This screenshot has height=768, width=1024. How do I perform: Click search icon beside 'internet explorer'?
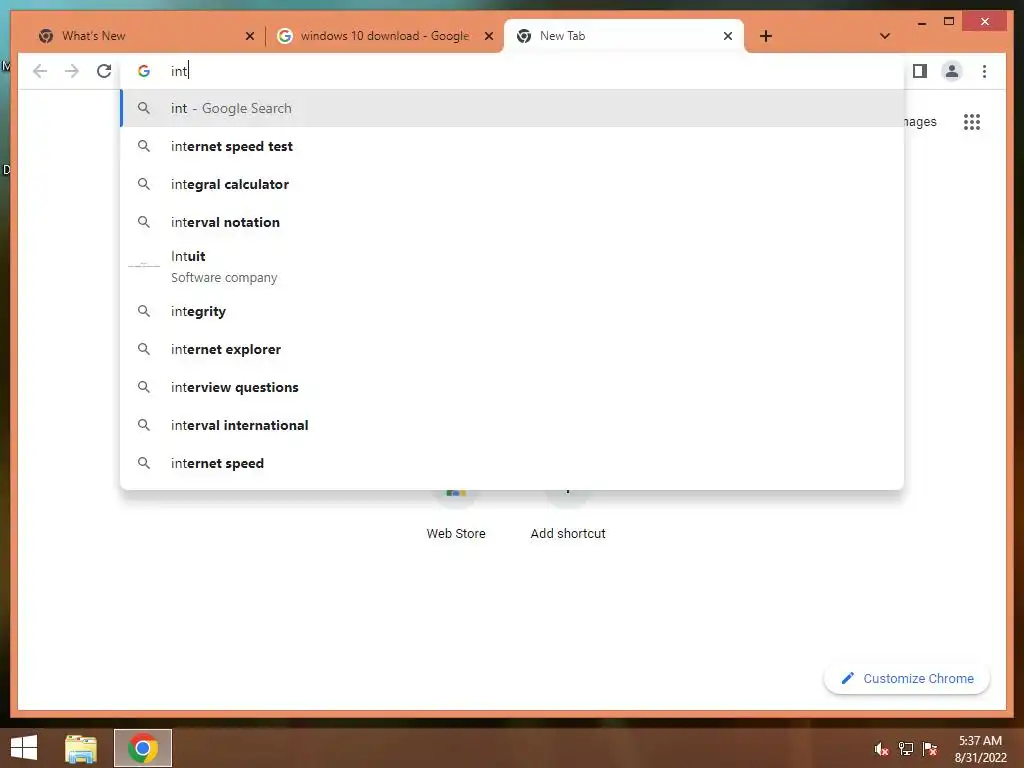click(x=144, y=349)
